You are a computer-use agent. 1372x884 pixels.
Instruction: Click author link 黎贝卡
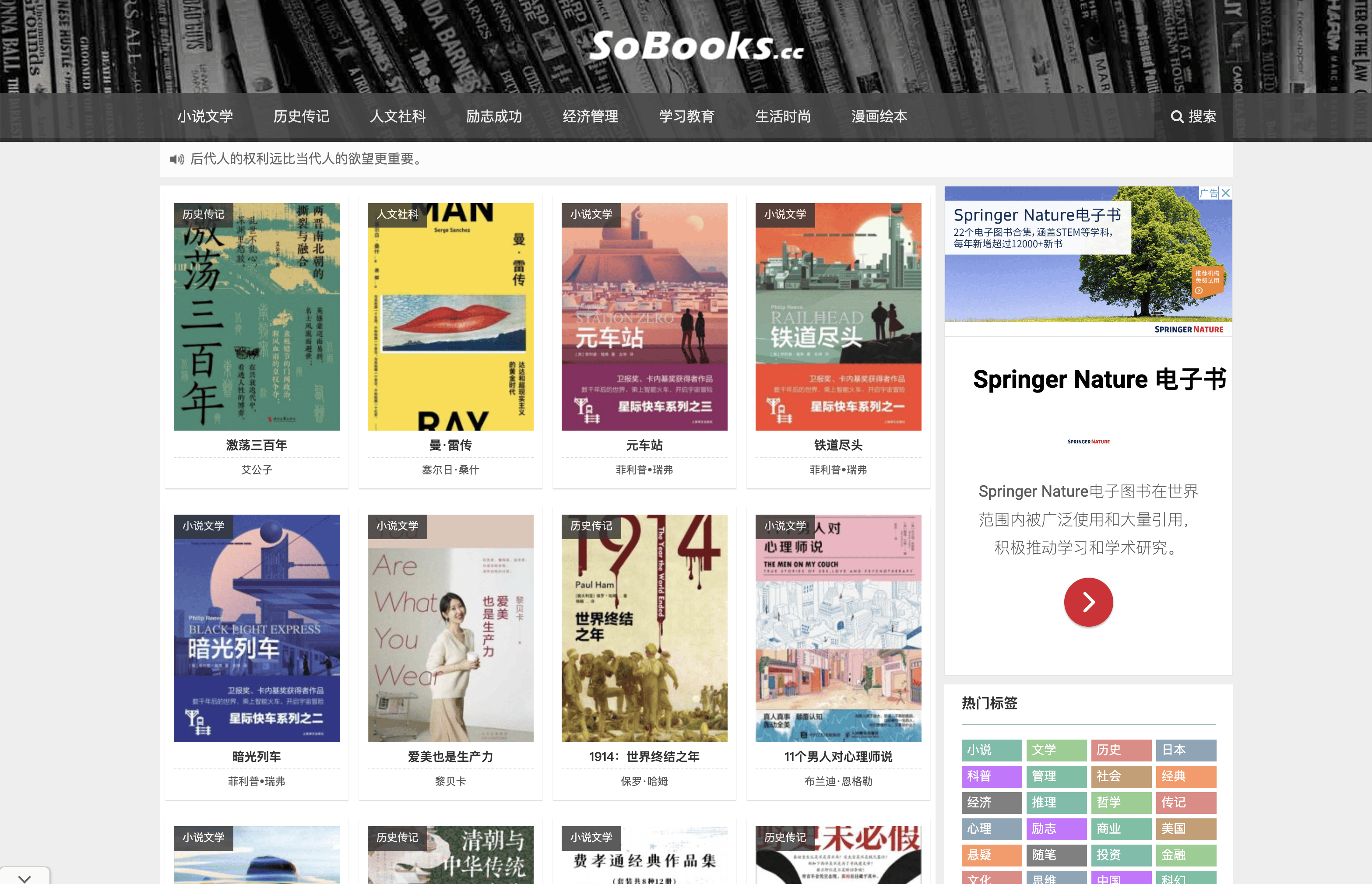point(450,781)
